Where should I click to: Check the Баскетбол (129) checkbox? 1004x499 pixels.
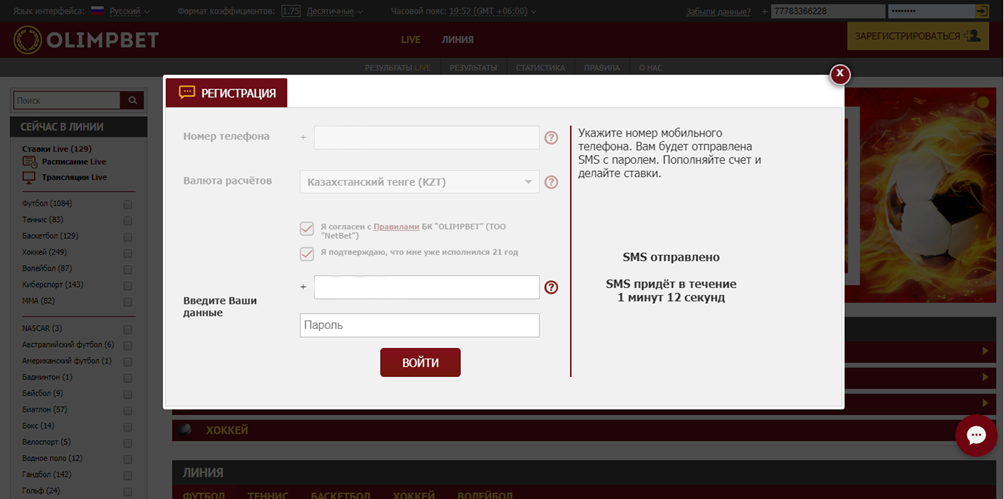coord(127,237)
